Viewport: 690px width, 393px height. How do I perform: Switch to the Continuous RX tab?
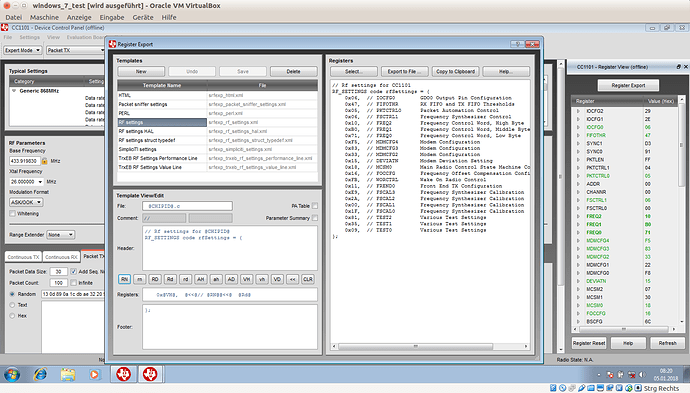tap(61, 257)
